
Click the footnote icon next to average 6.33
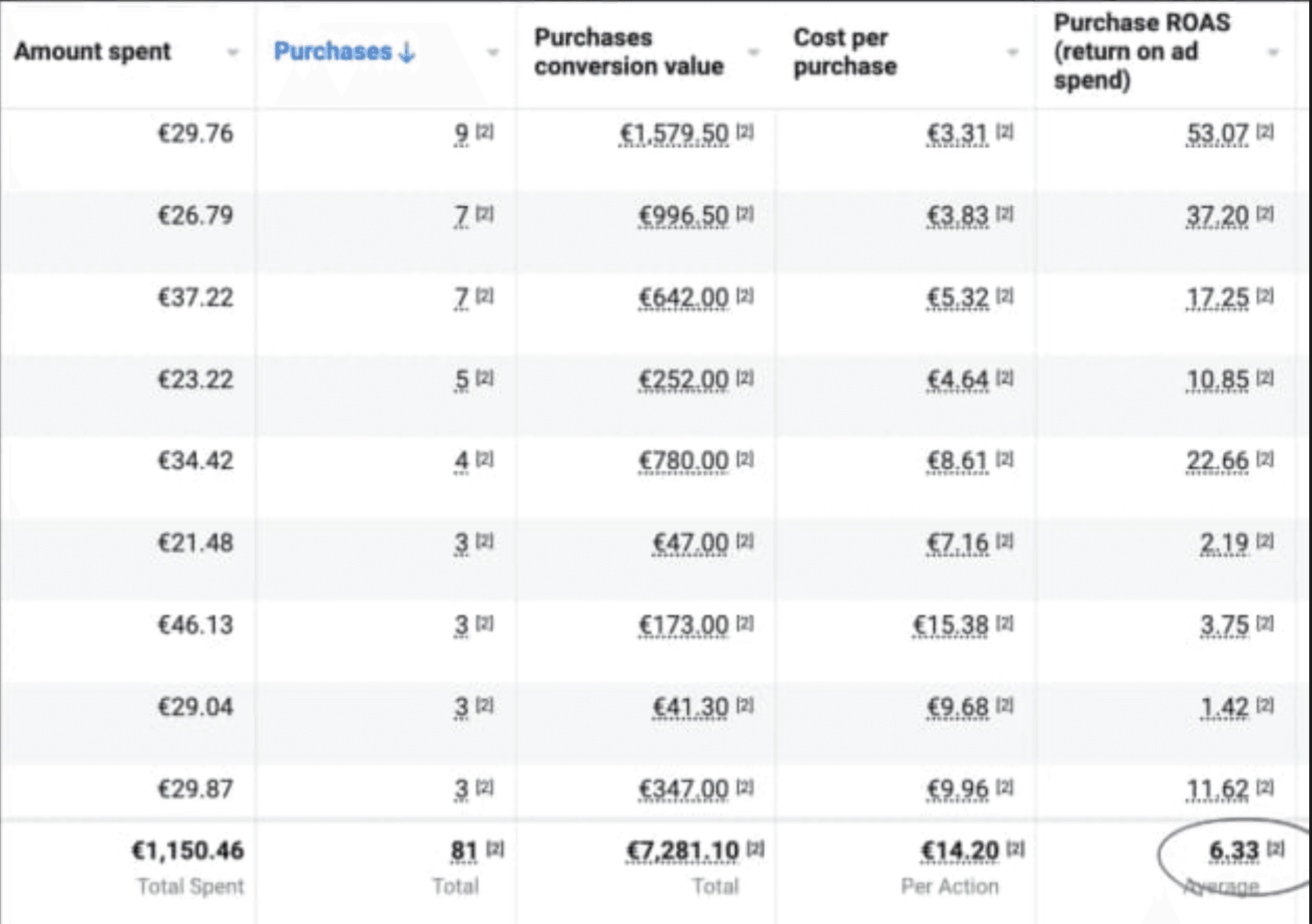(x=1275, y=849)
